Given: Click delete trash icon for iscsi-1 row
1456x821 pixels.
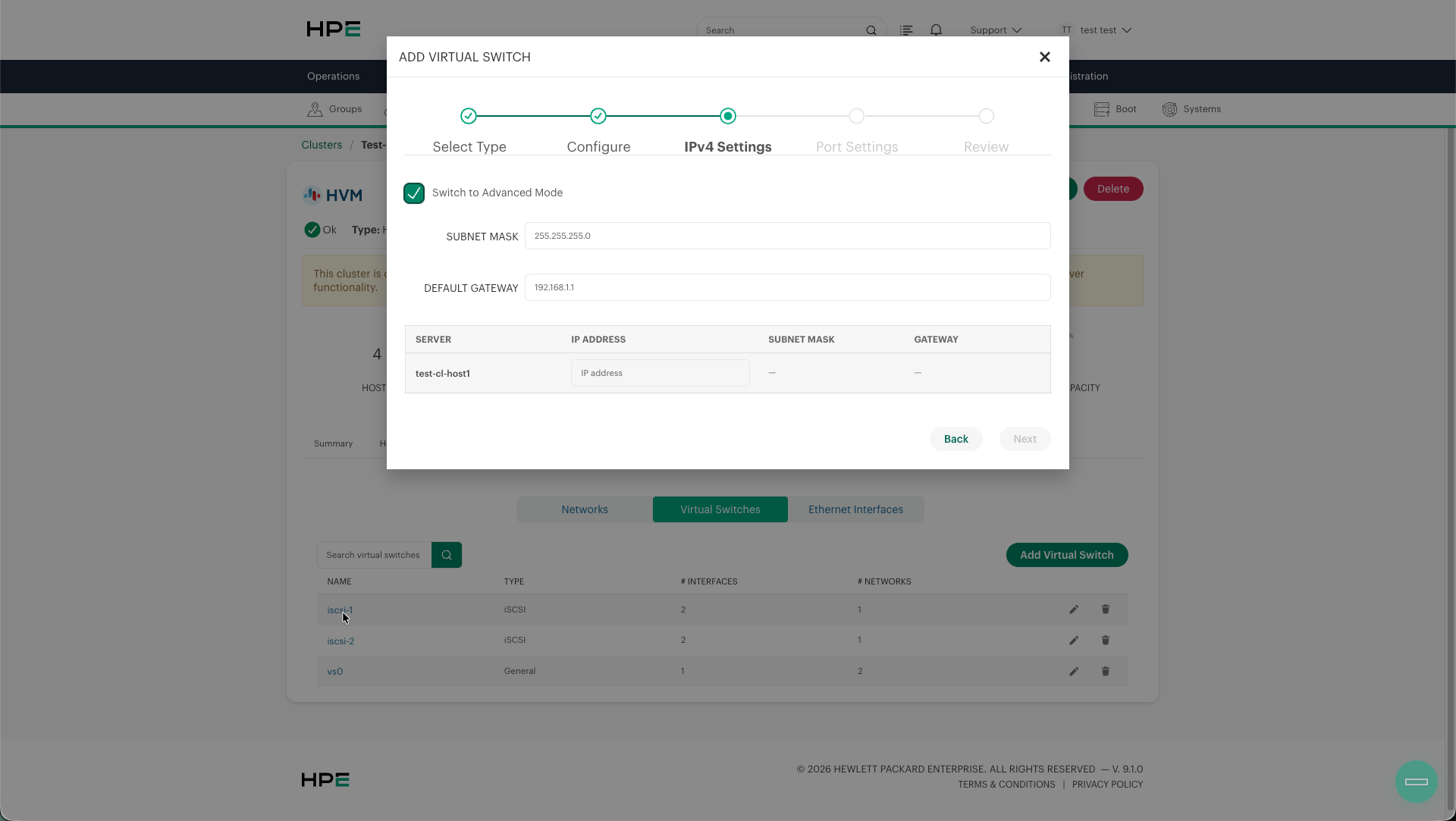Looking at the screenshot, I should 1106,609.
